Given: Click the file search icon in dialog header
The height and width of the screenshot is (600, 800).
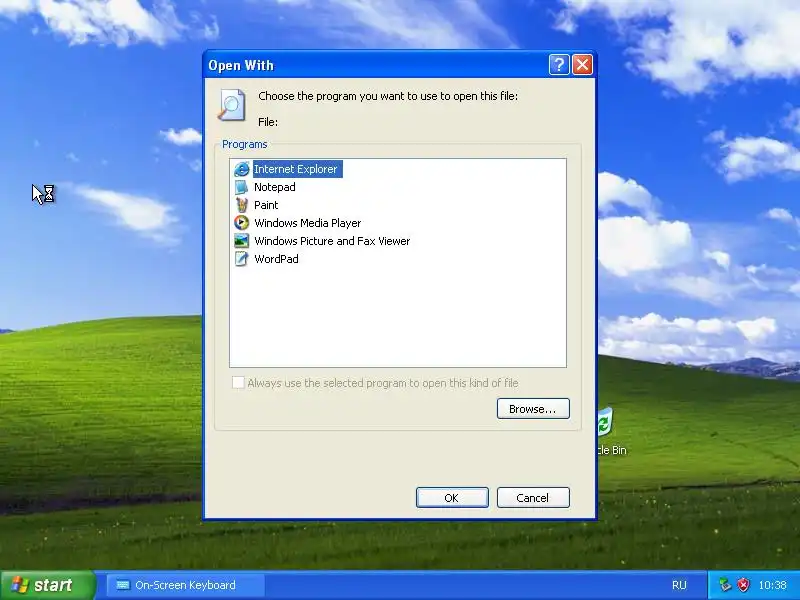Looking at the screenshot, I should pyautogui.click(x=232, y=105).
